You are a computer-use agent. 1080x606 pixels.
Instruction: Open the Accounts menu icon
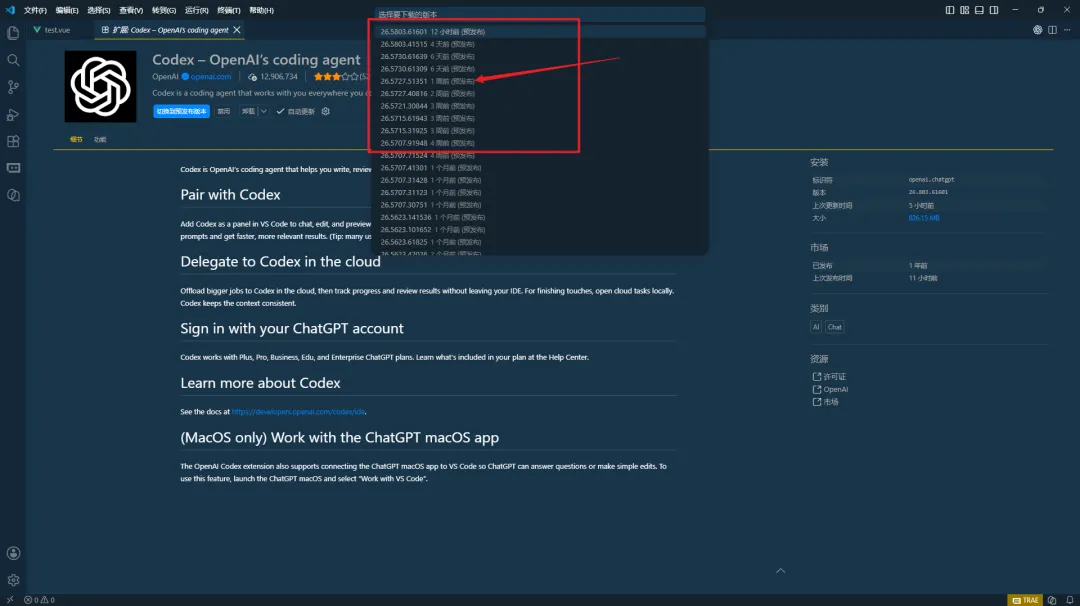tap(13, 553)
